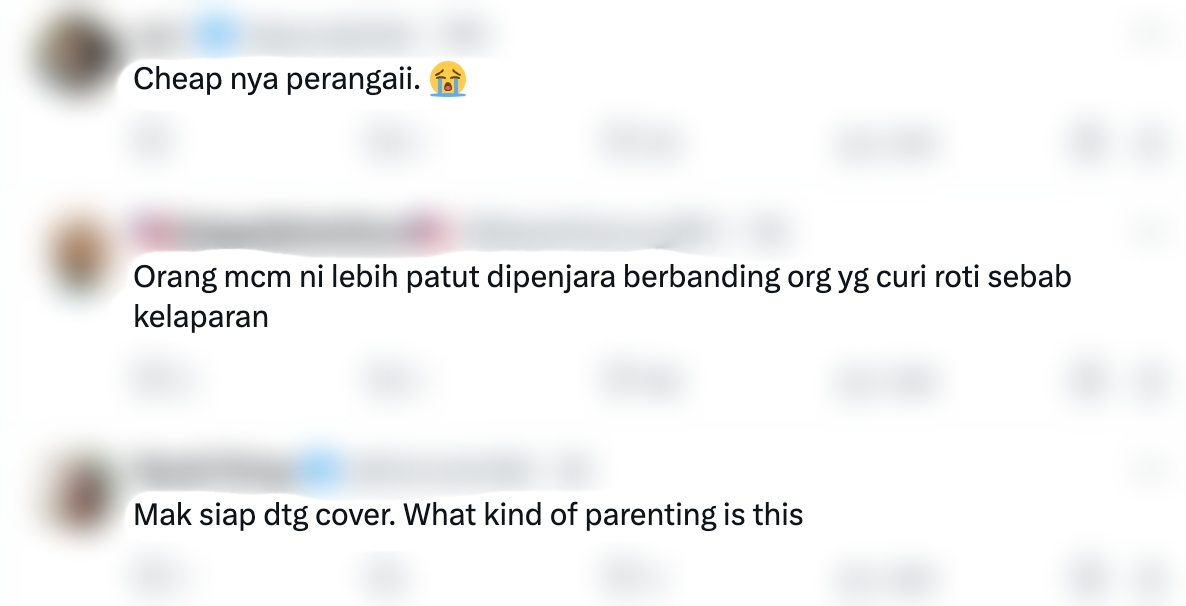View stats of "Orang mcm ni" tweet
This screenshot has width=1186, height=606.
(x=886, y=379)
